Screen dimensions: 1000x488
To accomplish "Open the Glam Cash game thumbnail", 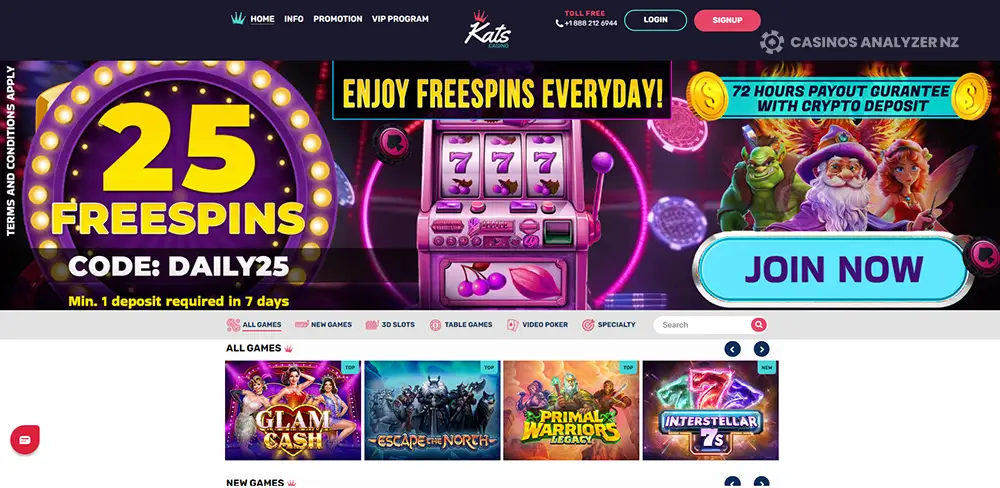I will pos(293,410).
